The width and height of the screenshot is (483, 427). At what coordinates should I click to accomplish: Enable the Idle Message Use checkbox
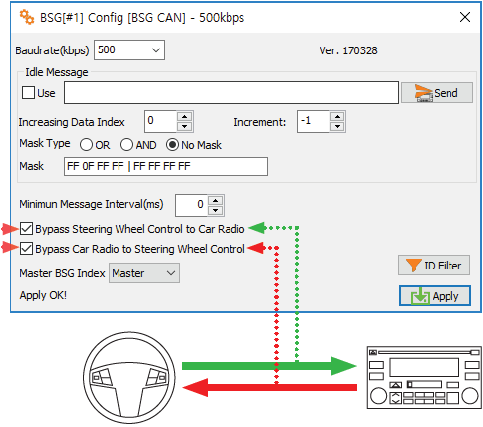coord(28,93)
